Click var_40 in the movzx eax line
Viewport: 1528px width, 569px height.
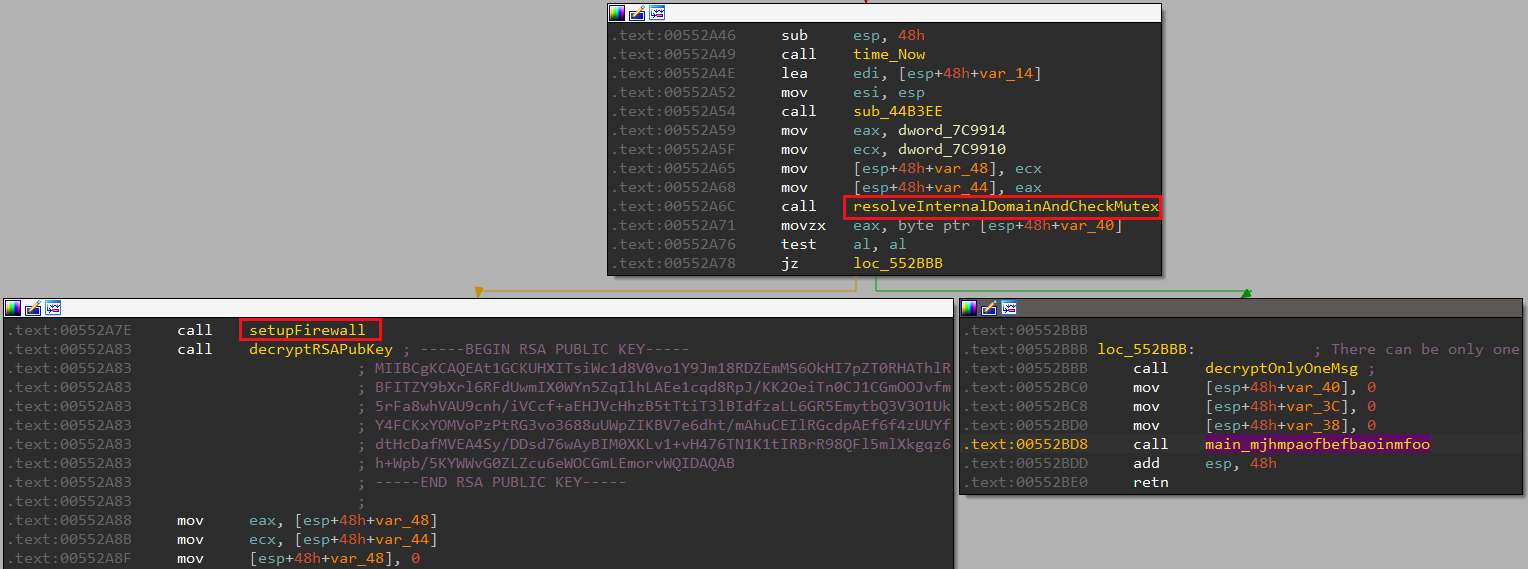pos(1086,225)
